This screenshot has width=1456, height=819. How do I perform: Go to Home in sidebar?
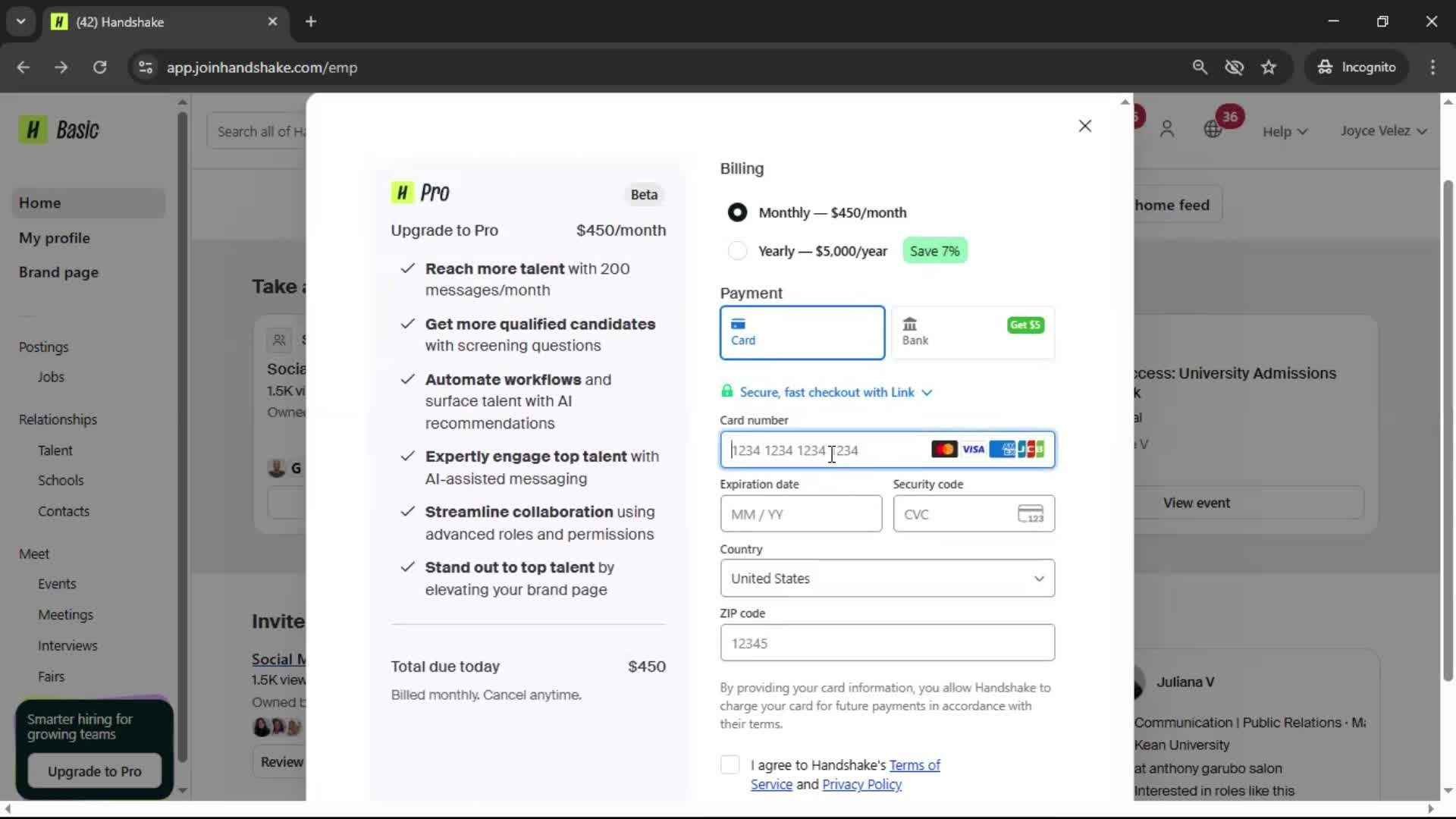coord(89,203)
